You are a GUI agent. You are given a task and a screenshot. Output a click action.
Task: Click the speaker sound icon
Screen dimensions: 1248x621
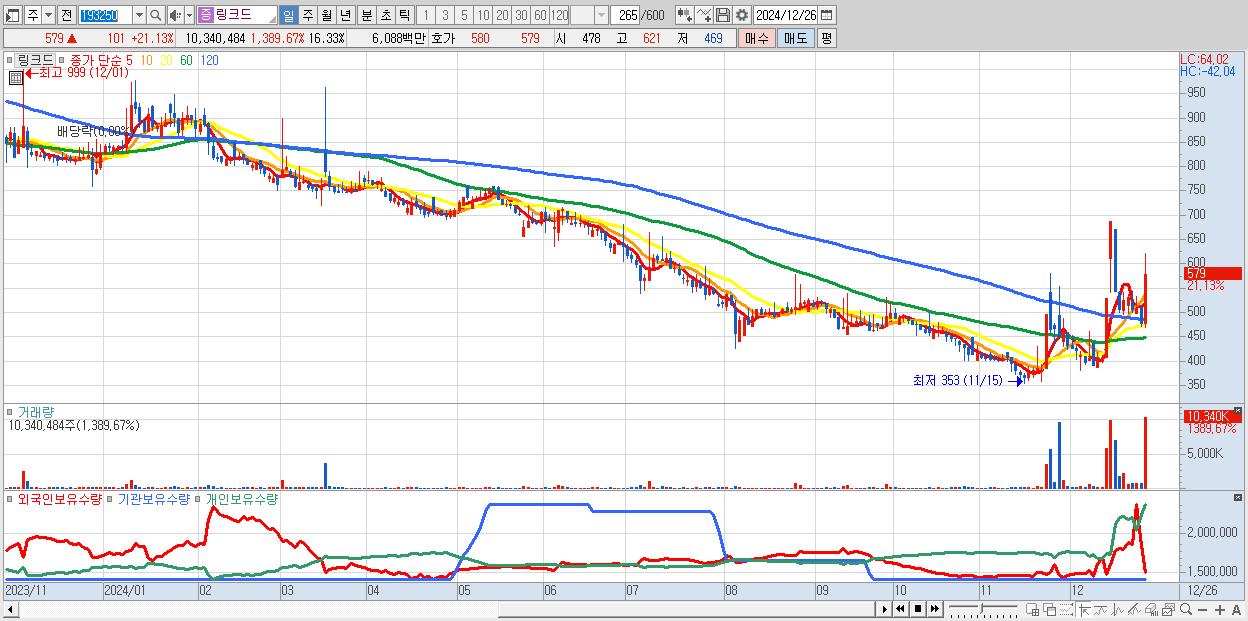pyautogui.click(x=175, y=16)
